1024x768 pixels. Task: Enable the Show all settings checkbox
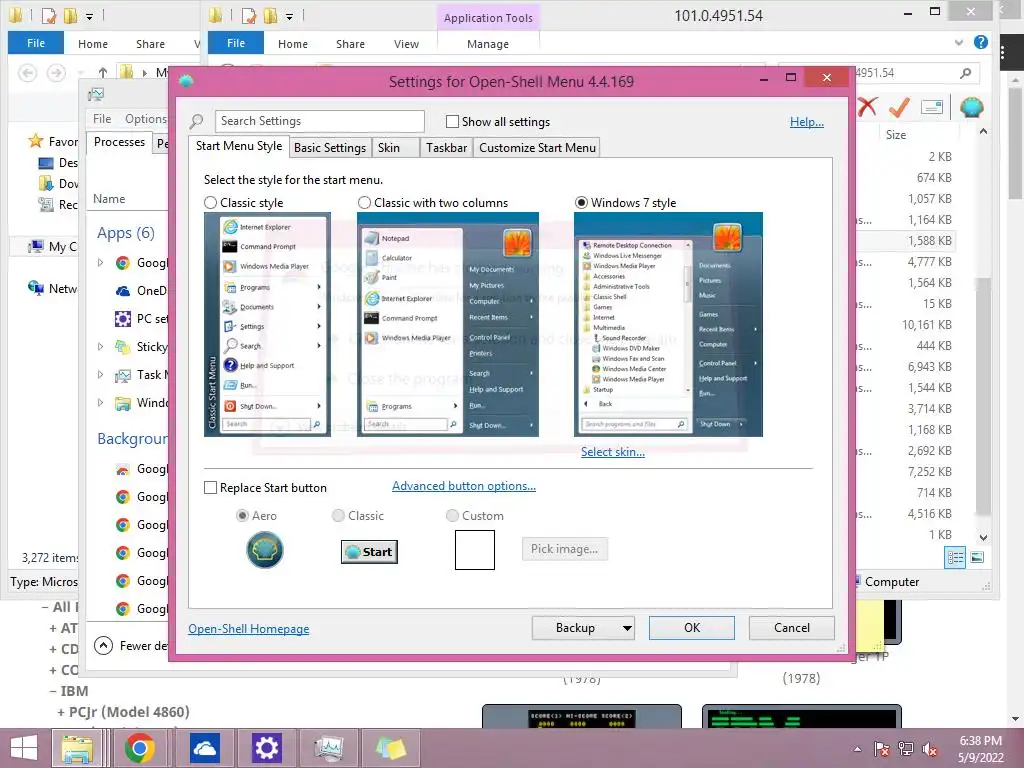point(452,121)
